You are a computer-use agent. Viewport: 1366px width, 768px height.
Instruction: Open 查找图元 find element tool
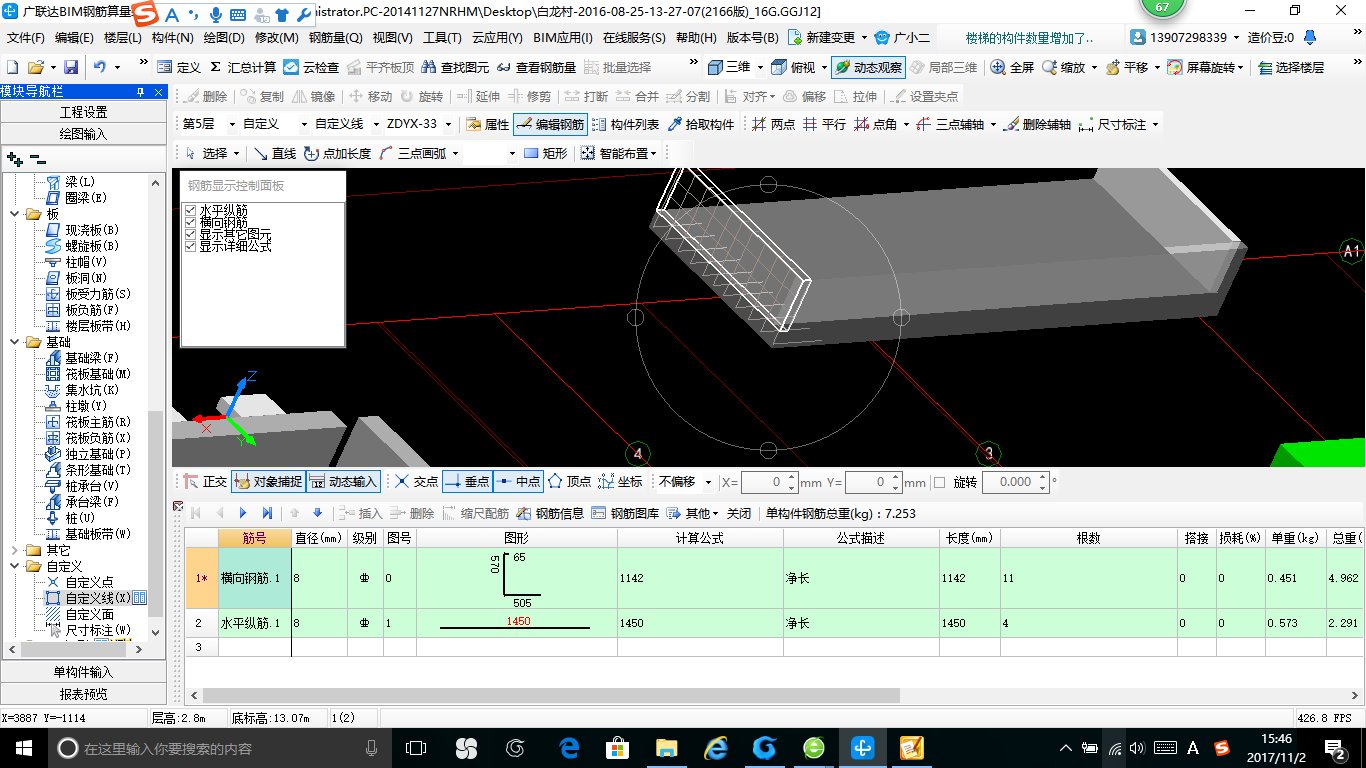click(x=456, y=67)
